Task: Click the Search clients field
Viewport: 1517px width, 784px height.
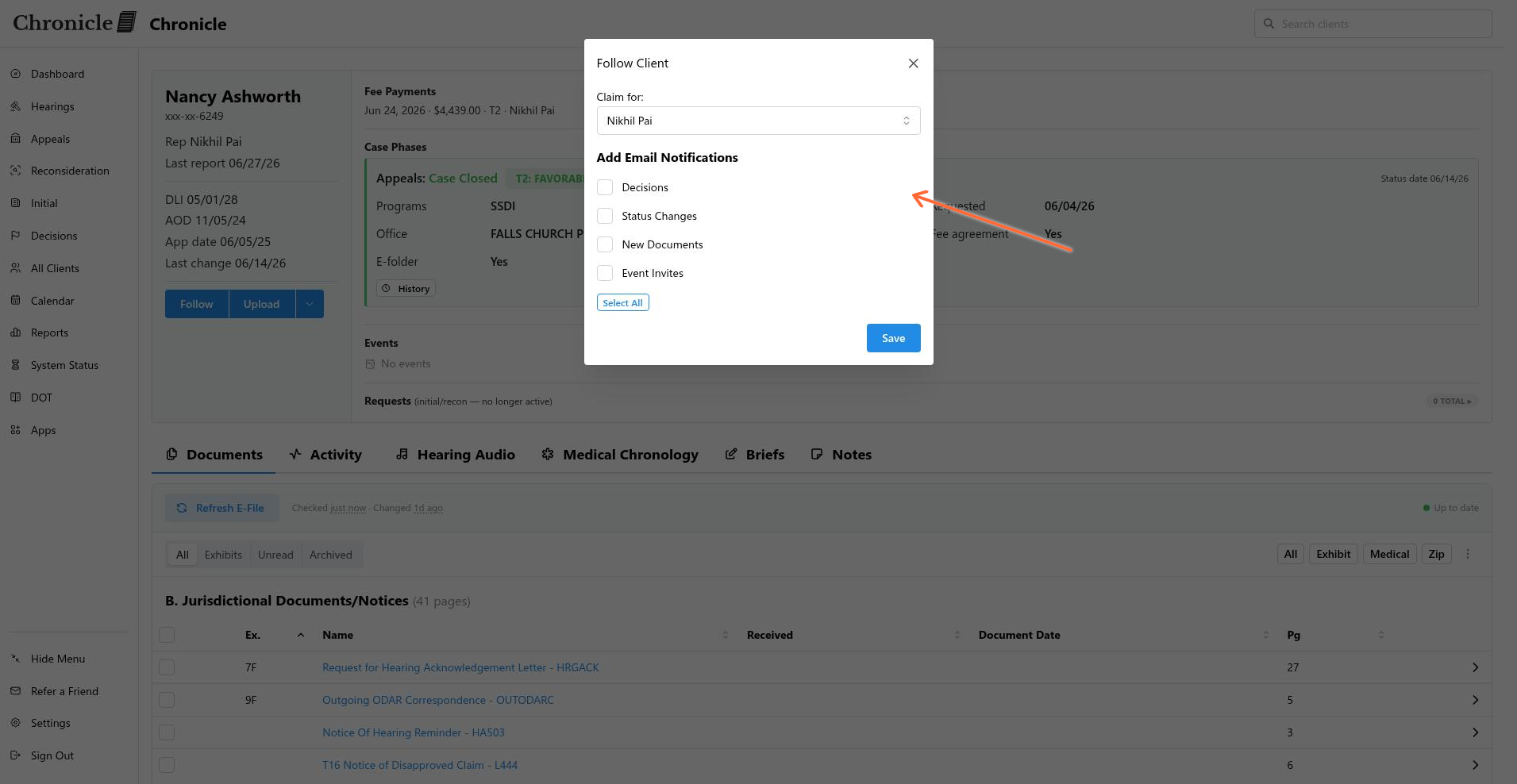Action: pos(1373,24)
